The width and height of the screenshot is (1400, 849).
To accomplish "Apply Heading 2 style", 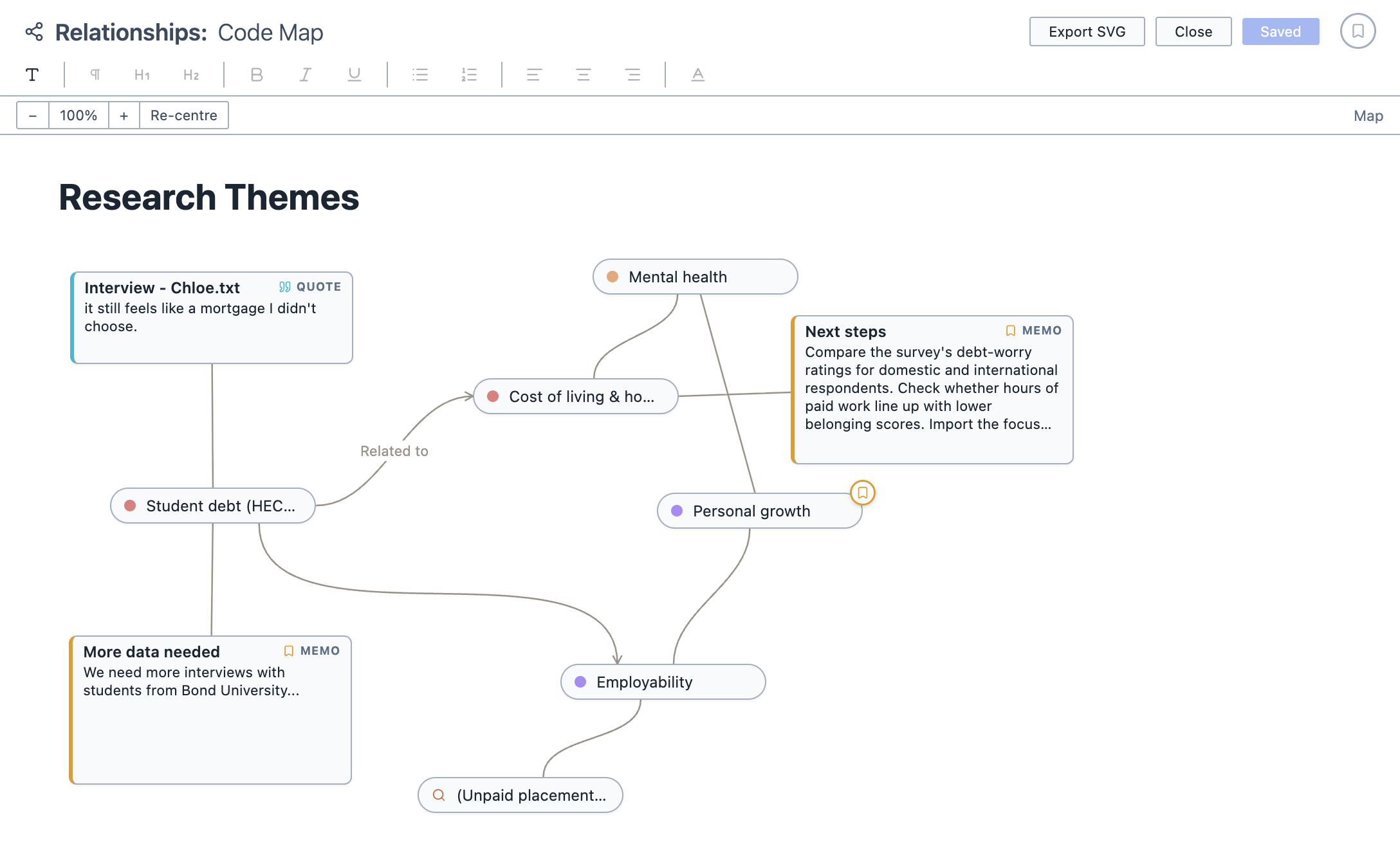I will pos(191,75).
